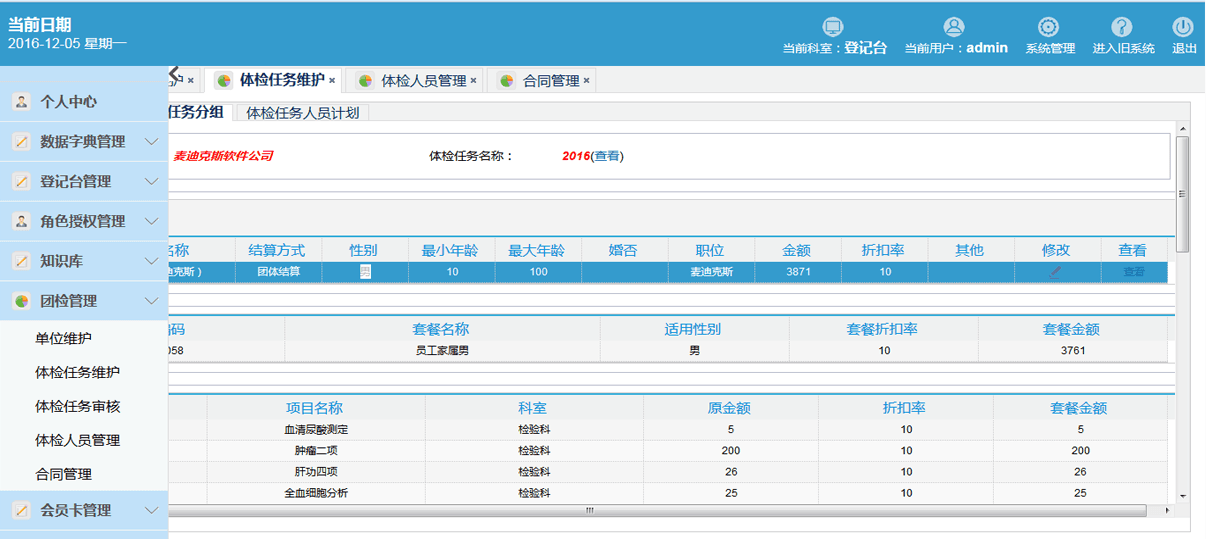
Task: Click pie icon on 体检人员管理 tab
Action: (x=366, y=80)
